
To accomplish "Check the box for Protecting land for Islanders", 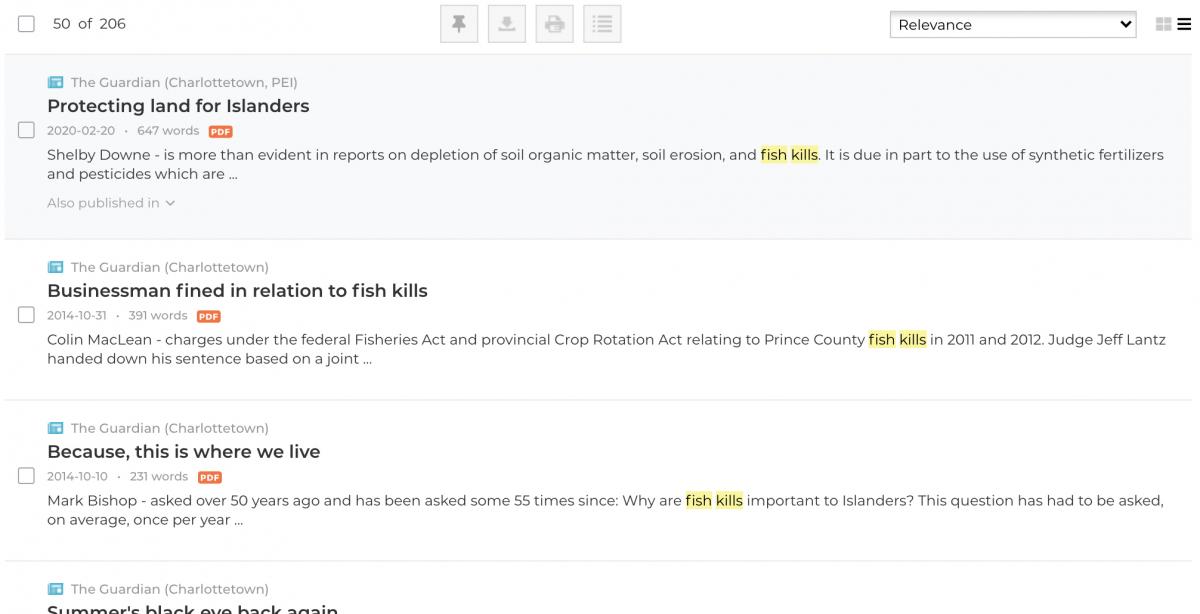I will [26, 130].
